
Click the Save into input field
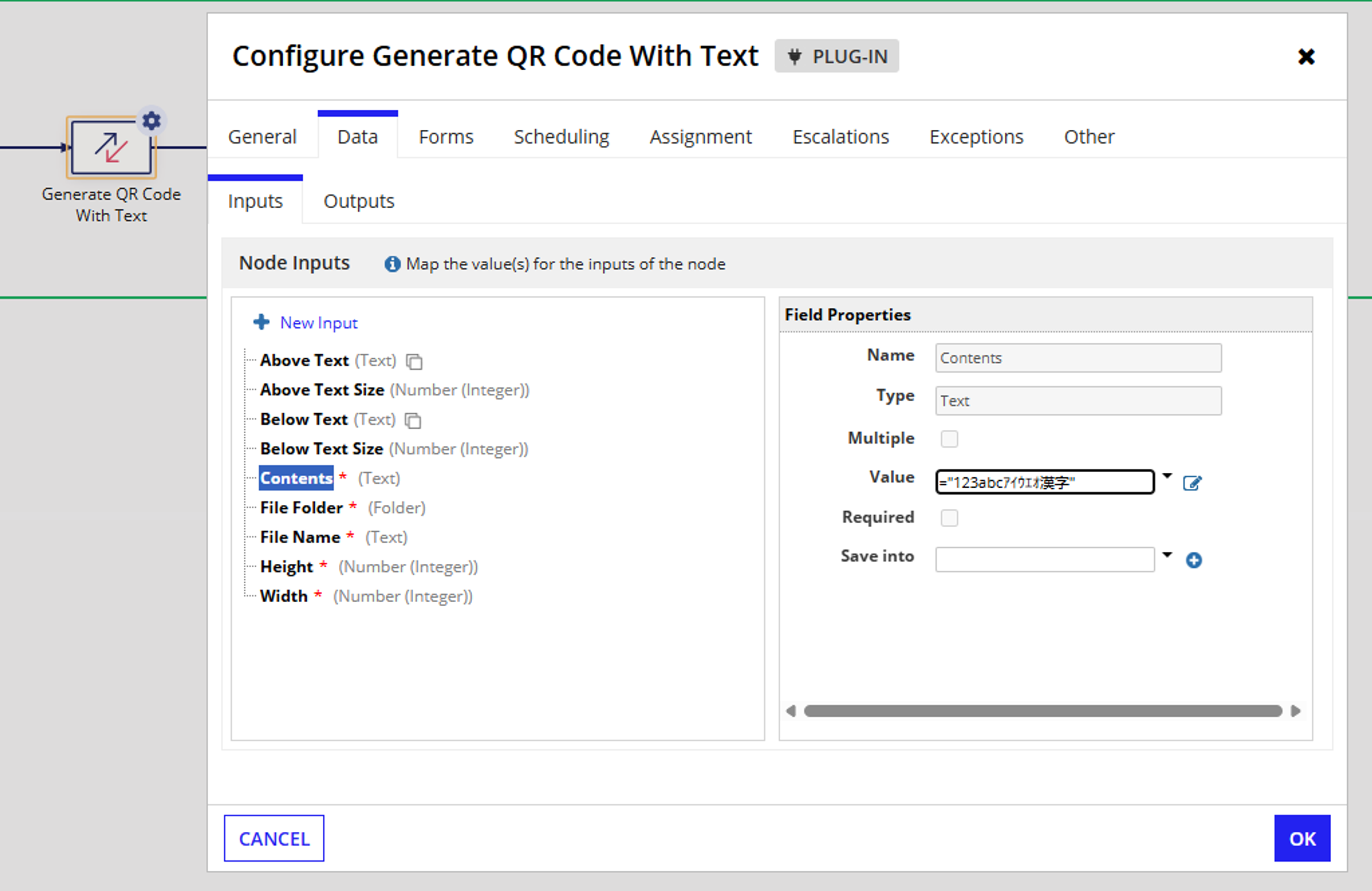[1045, 559]
